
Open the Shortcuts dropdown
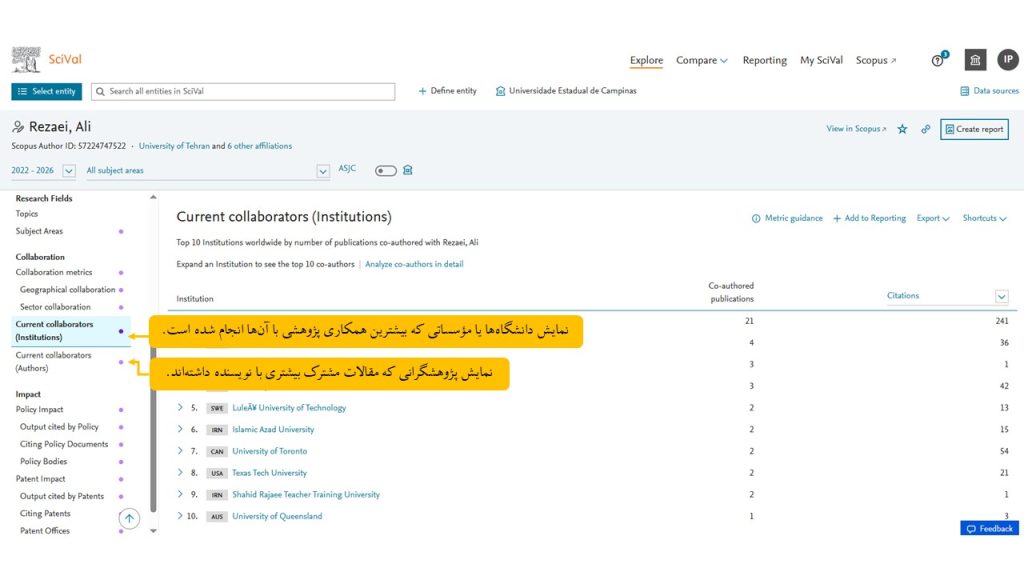(x=984, y=218)
